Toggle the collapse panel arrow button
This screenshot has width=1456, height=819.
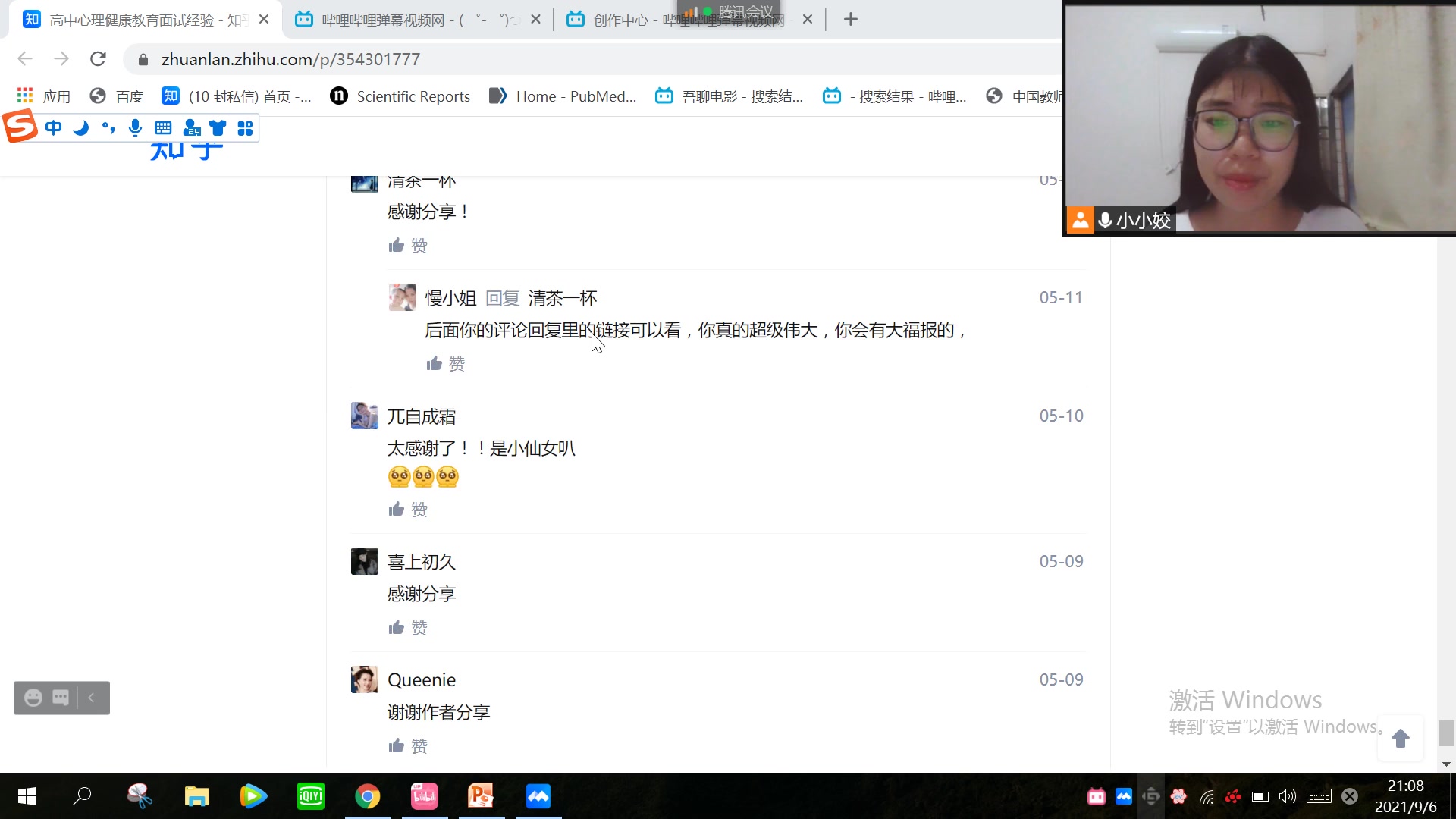(92, 697)
